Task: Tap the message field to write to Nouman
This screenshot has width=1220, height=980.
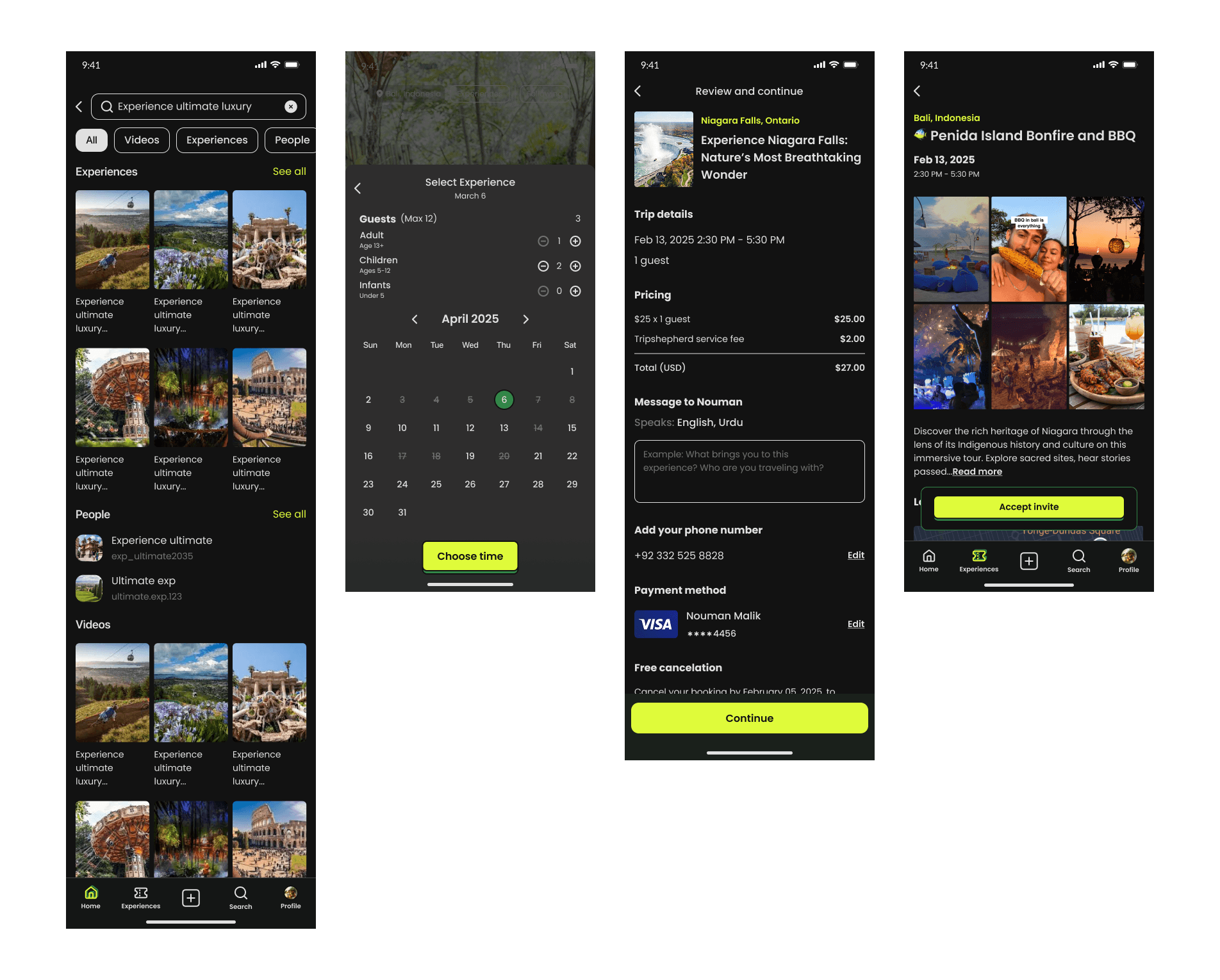Action: (749, 471)
